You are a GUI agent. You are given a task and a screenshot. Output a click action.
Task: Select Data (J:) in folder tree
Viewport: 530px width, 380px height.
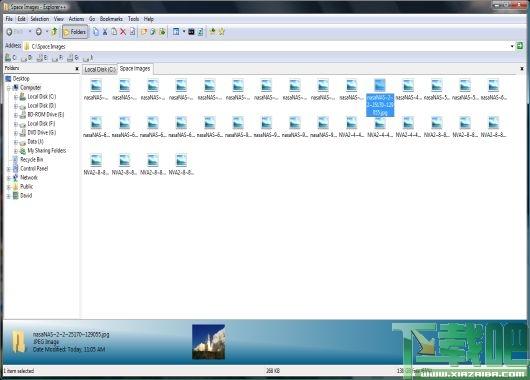pos(35,142)
